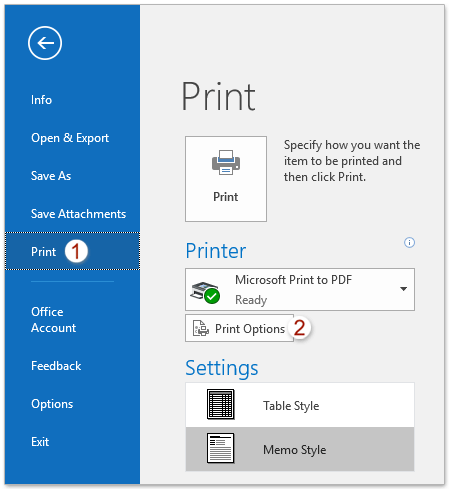Image resolution: width=449 pixels, height=489 pixels.
Task: Choose the Memo Style setting label
Action: 295,450
